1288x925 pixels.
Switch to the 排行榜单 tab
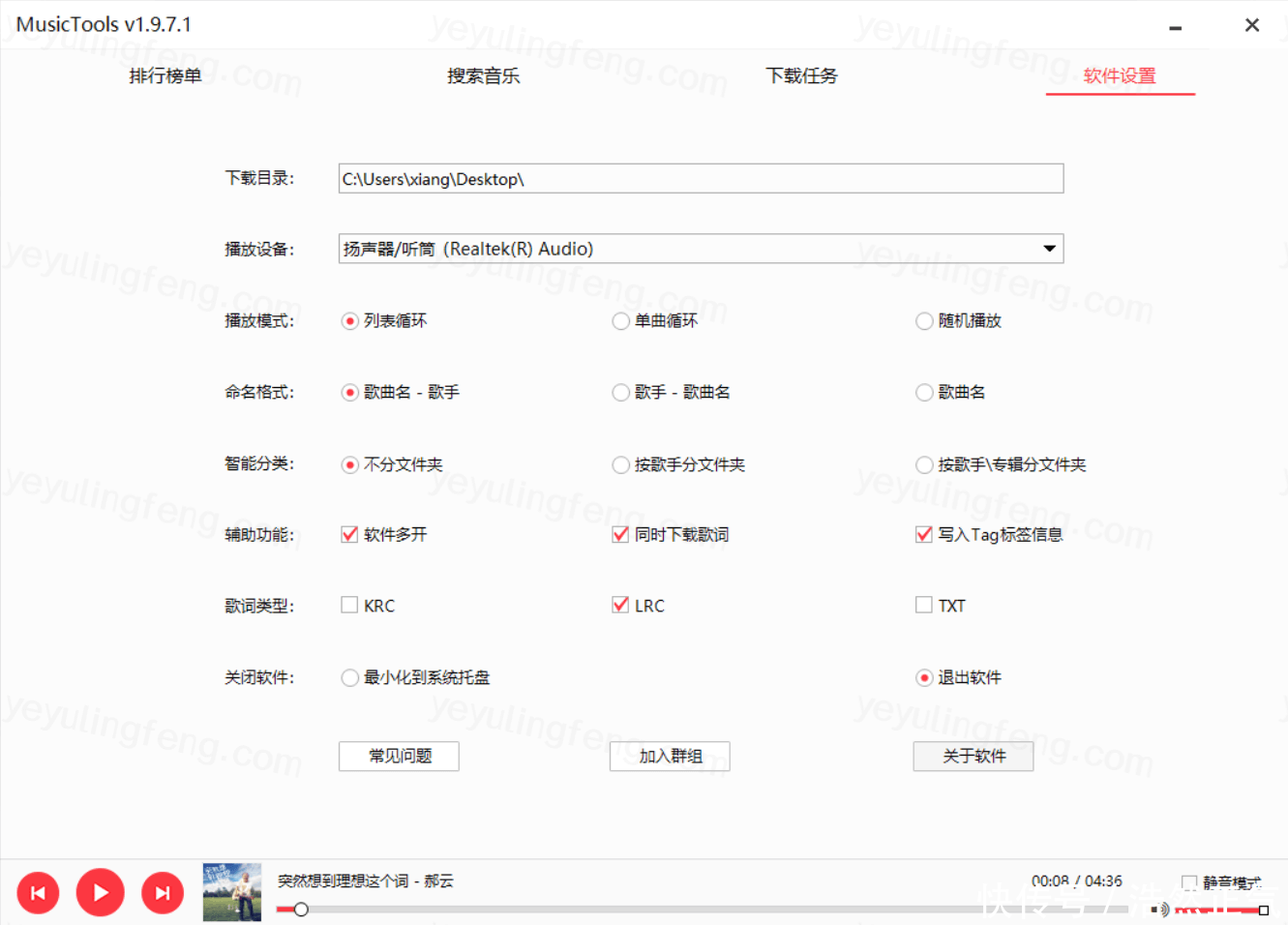tap(165, 75)
